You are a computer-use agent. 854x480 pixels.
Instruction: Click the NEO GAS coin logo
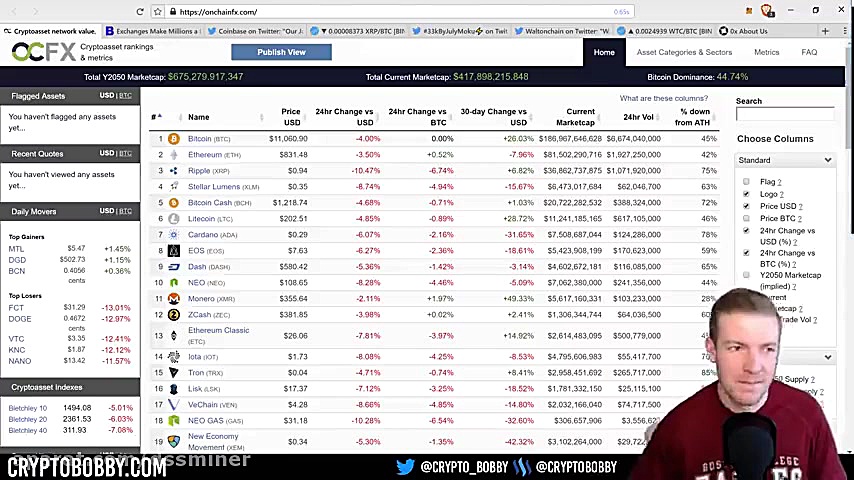pyautogui.click(x=174, y=421)
